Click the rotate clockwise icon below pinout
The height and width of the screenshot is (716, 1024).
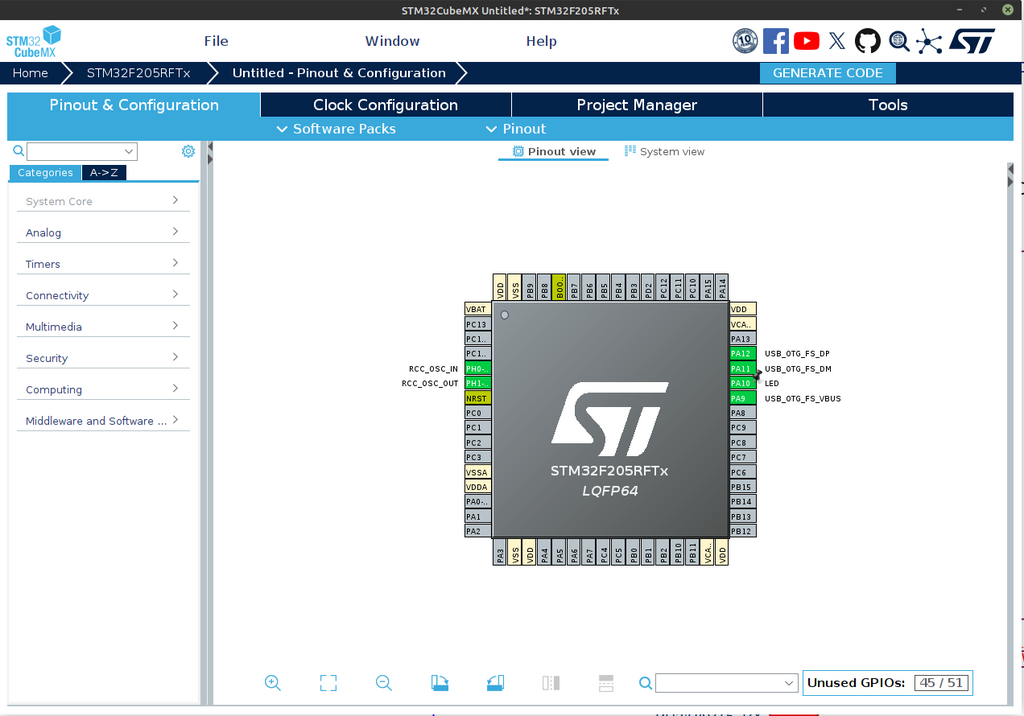440,683
